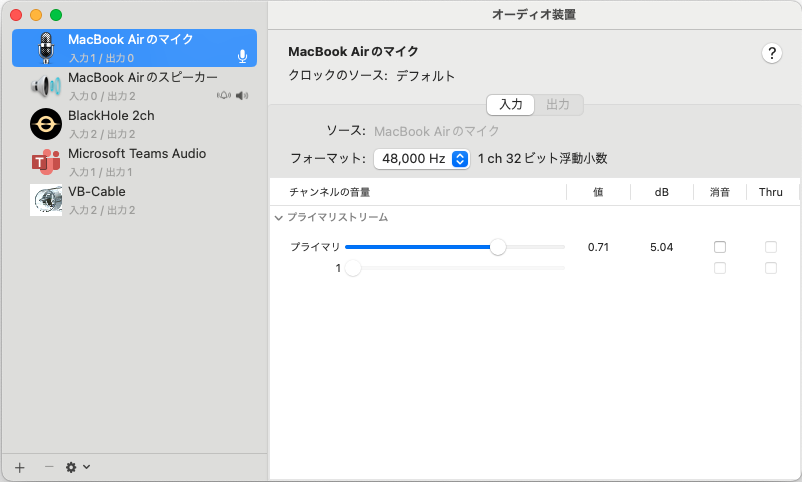Click the BlackHole 2ch device icon
Viewport: 802px width, 482px height.
[46, 124]
